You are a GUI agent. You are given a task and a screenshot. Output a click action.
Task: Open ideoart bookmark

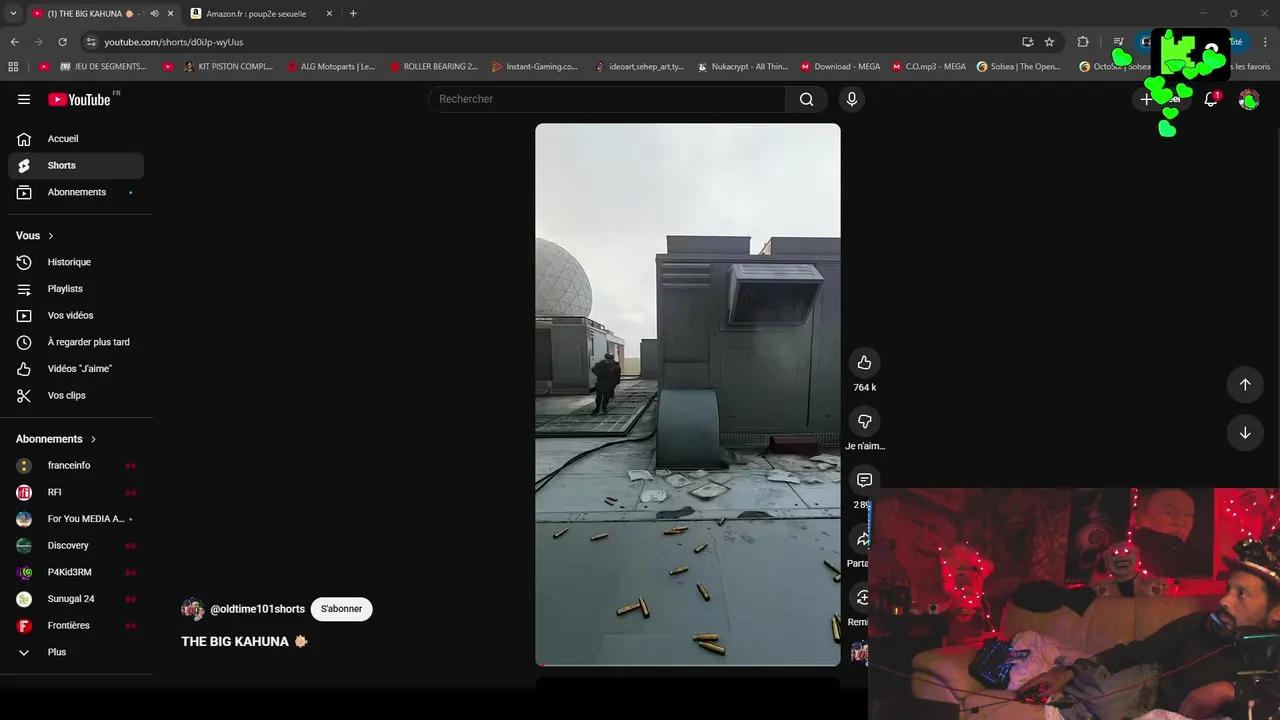pos(640,67)
